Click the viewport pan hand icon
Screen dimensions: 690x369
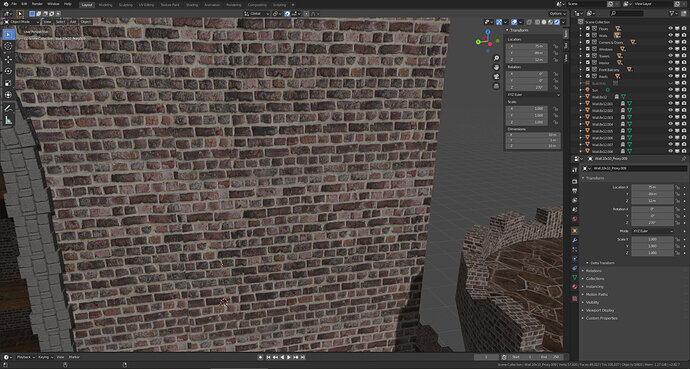pos(496,67)
